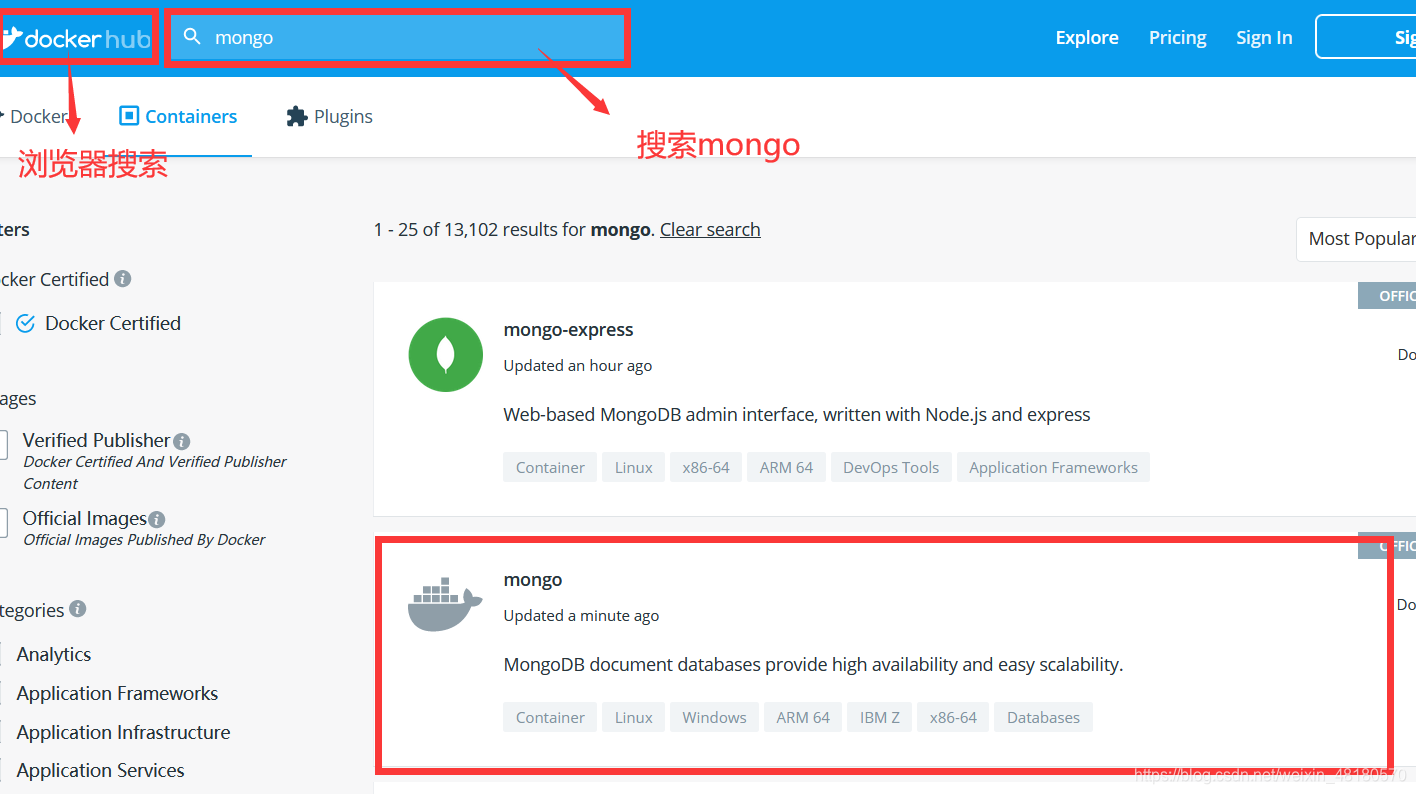
Task: Toggle the Docker Certified filter label
Action: (x=113, y=323)
